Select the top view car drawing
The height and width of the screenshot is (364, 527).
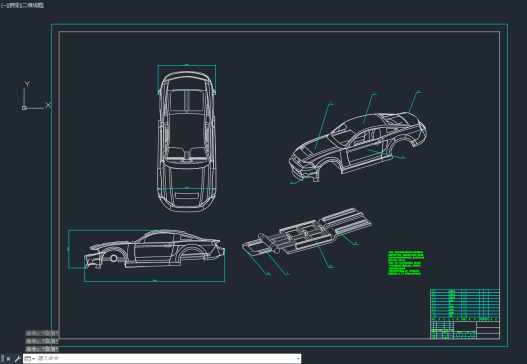tap(187, 141)
